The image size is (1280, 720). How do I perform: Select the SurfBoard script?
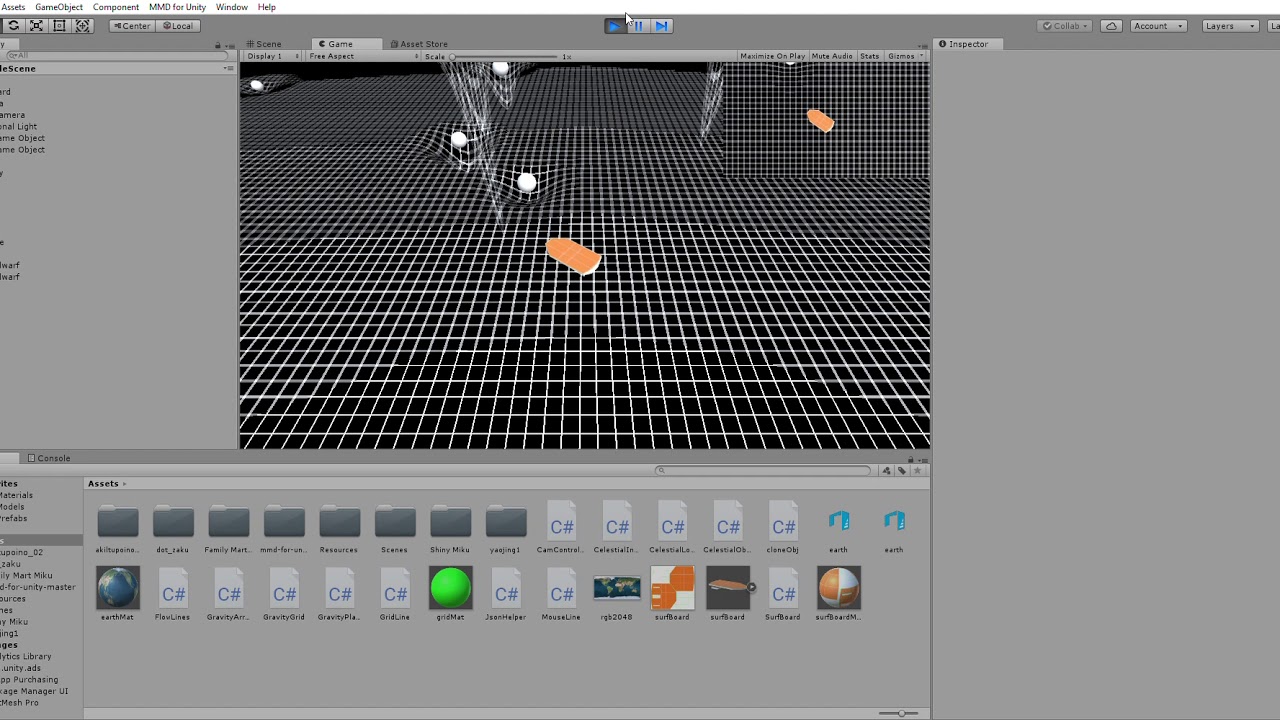[x=783, y=594]
